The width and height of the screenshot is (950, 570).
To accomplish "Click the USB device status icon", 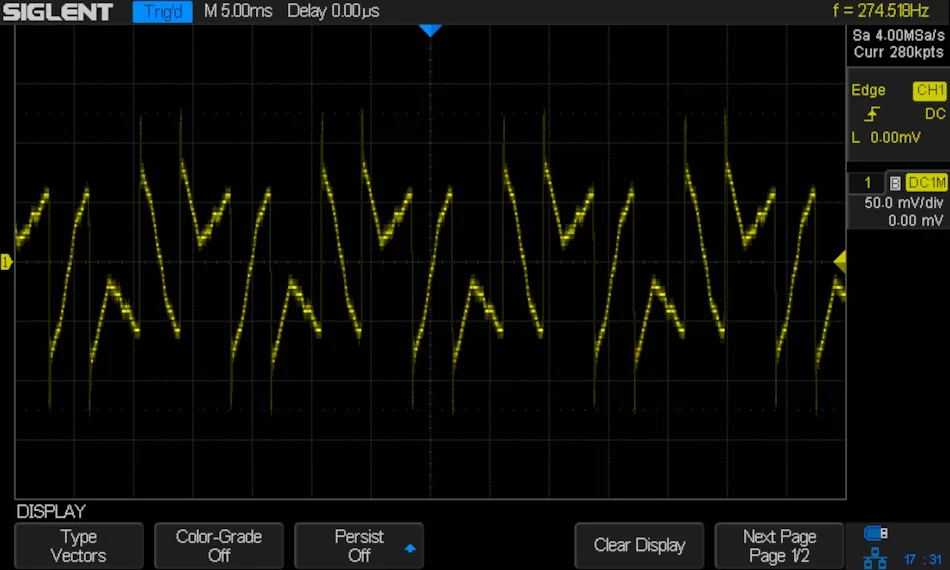I will pyautogui.click(x=875, y=533).
